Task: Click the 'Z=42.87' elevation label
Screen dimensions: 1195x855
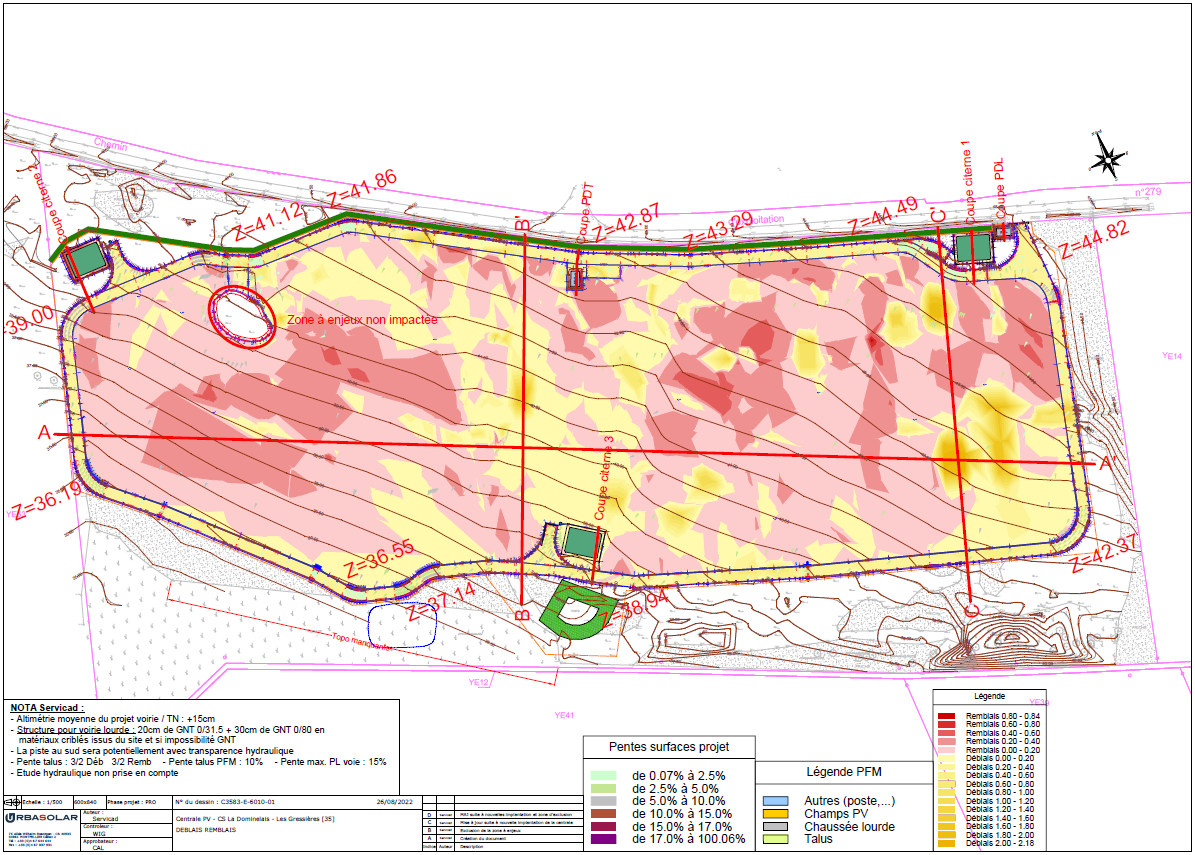Action: [x=626, y=223]
